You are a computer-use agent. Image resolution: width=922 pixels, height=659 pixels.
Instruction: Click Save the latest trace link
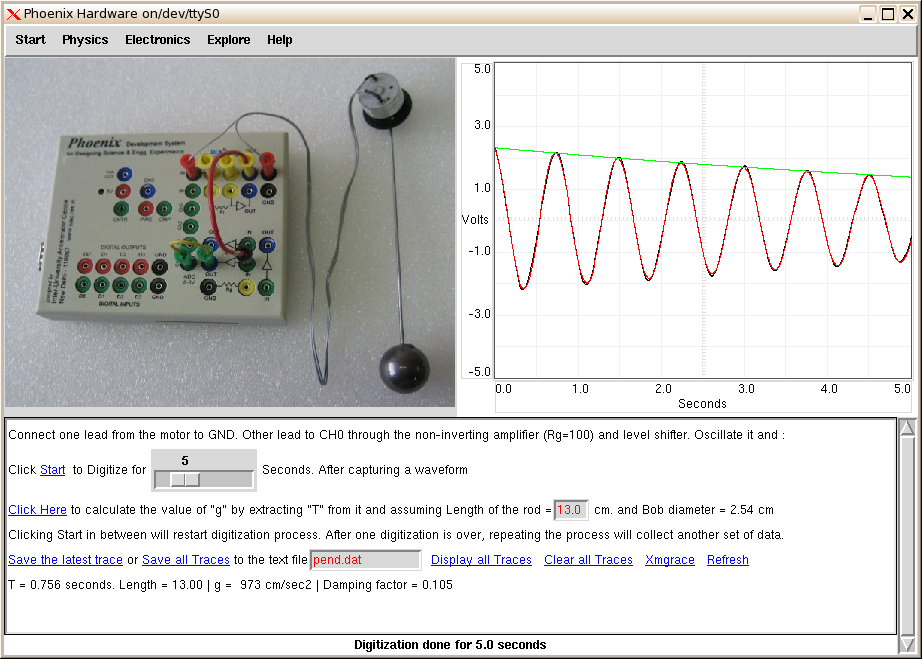65,560
